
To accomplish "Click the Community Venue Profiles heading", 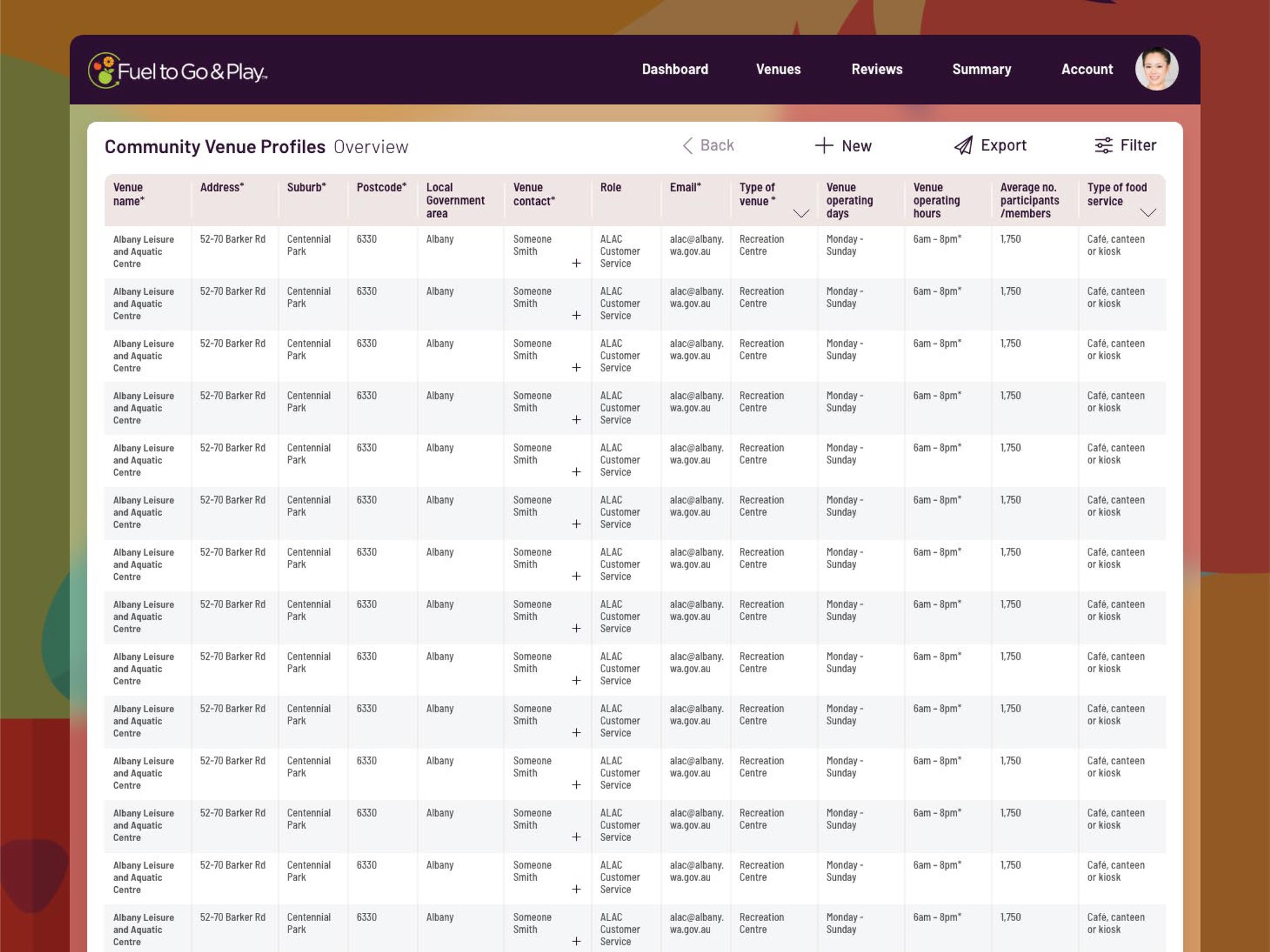I will pos(215,147).
